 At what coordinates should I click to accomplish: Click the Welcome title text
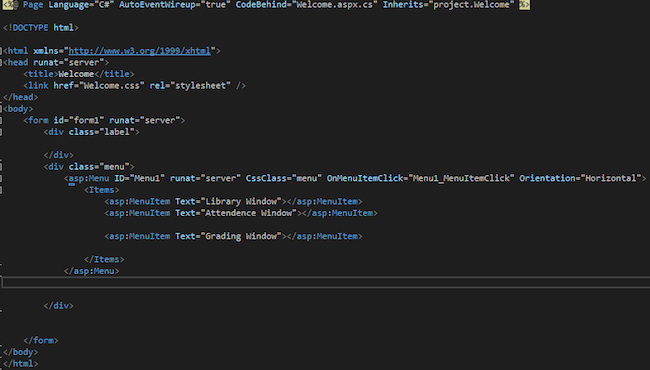click(76, 74)
